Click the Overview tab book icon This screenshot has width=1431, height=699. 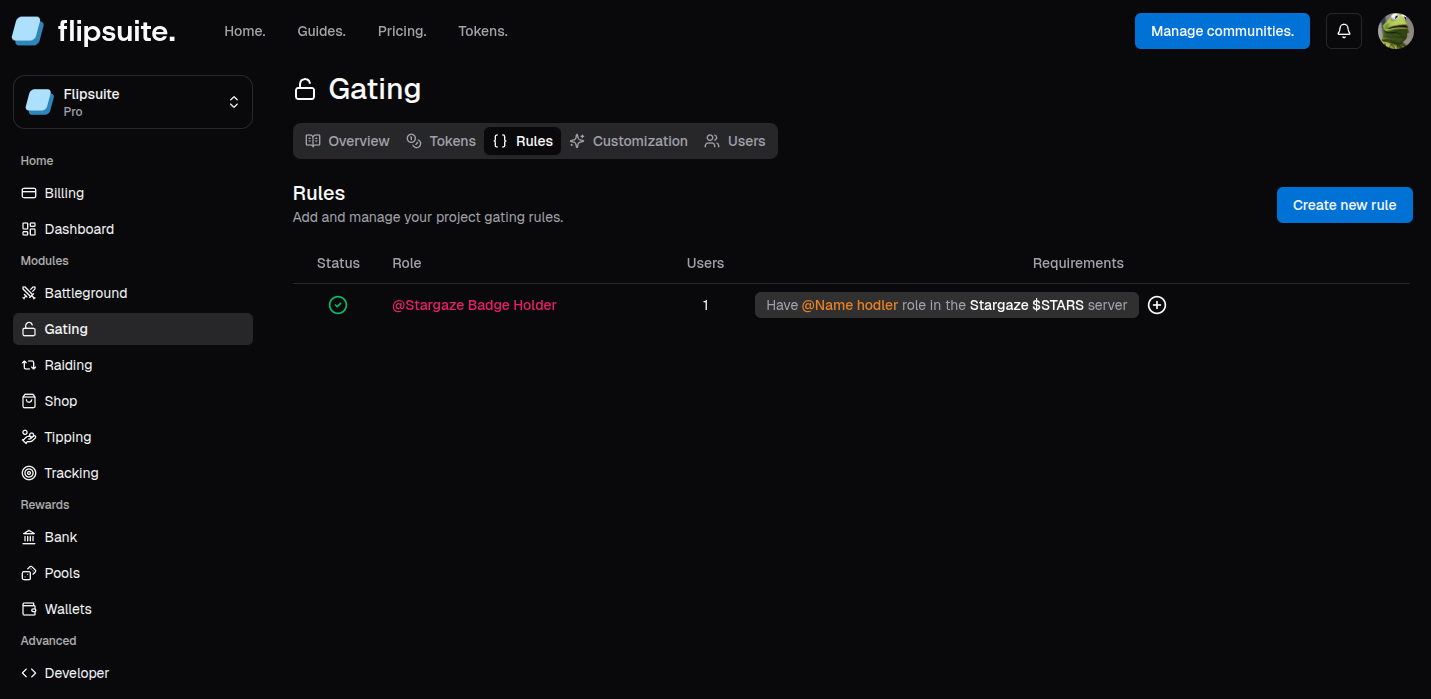click(313, 141)
